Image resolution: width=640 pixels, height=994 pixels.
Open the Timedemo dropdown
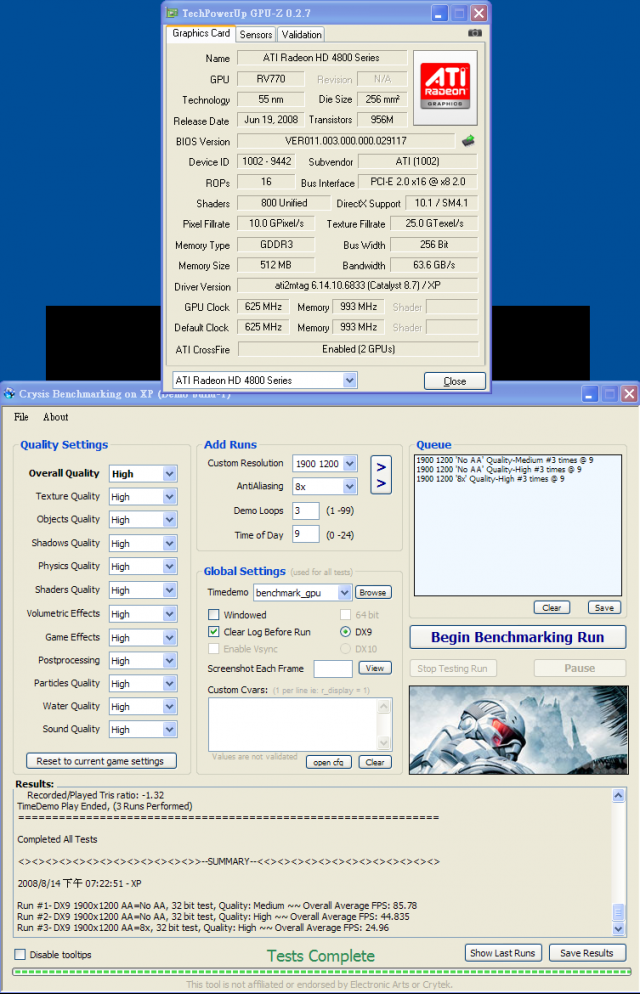[x=344, y=593]
